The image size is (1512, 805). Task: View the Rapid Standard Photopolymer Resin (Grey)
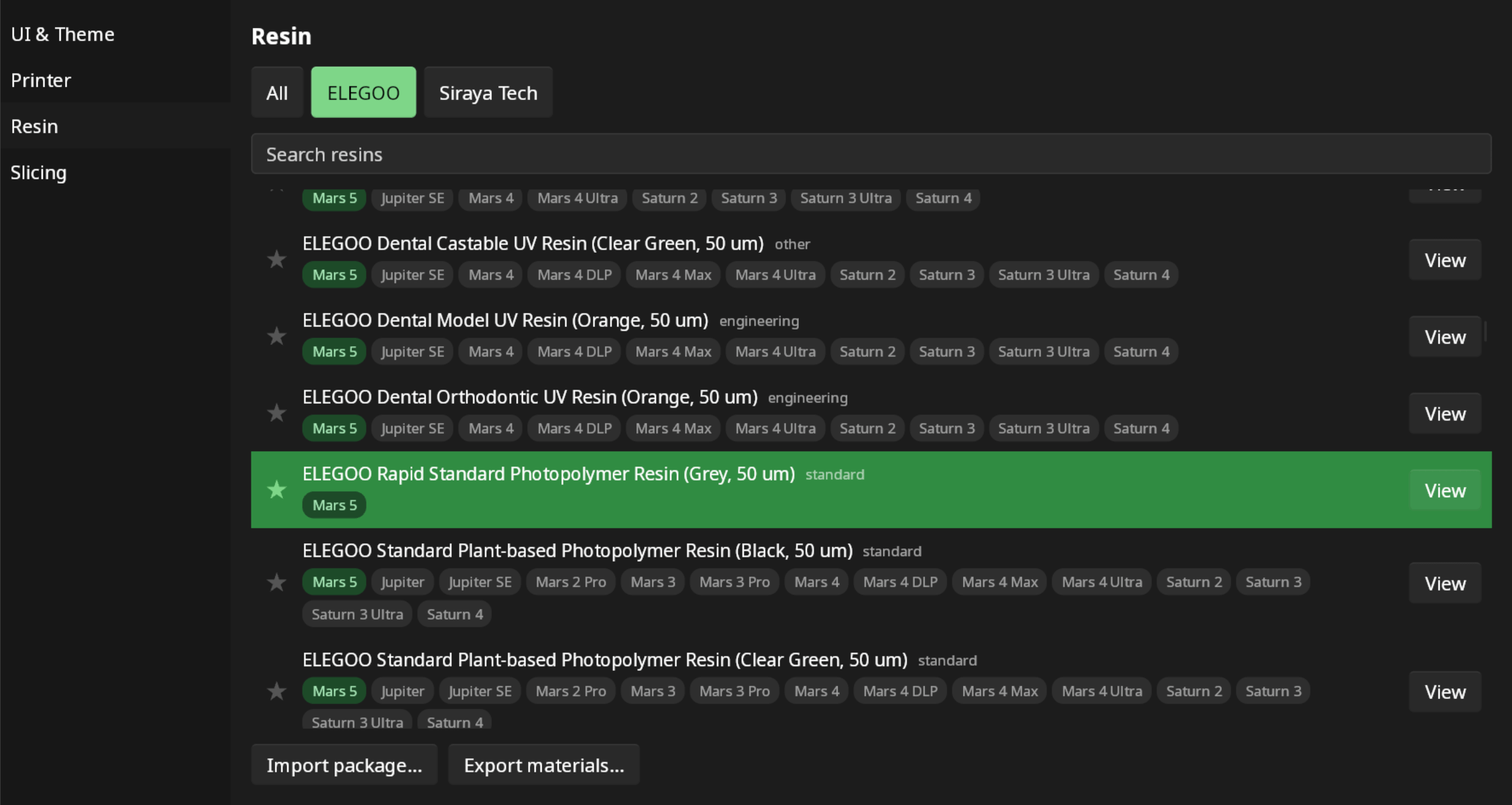1445,490
